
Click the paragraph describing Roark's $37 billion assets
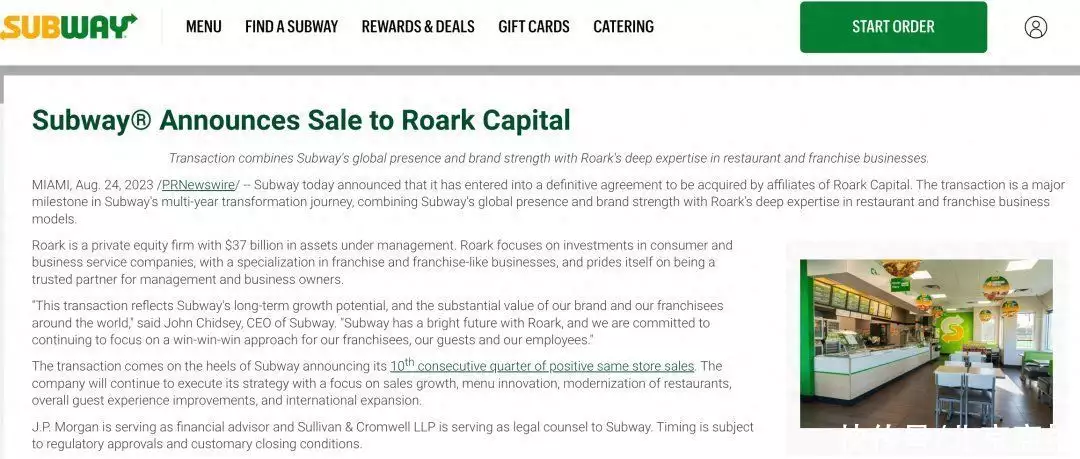pos(382,262)
